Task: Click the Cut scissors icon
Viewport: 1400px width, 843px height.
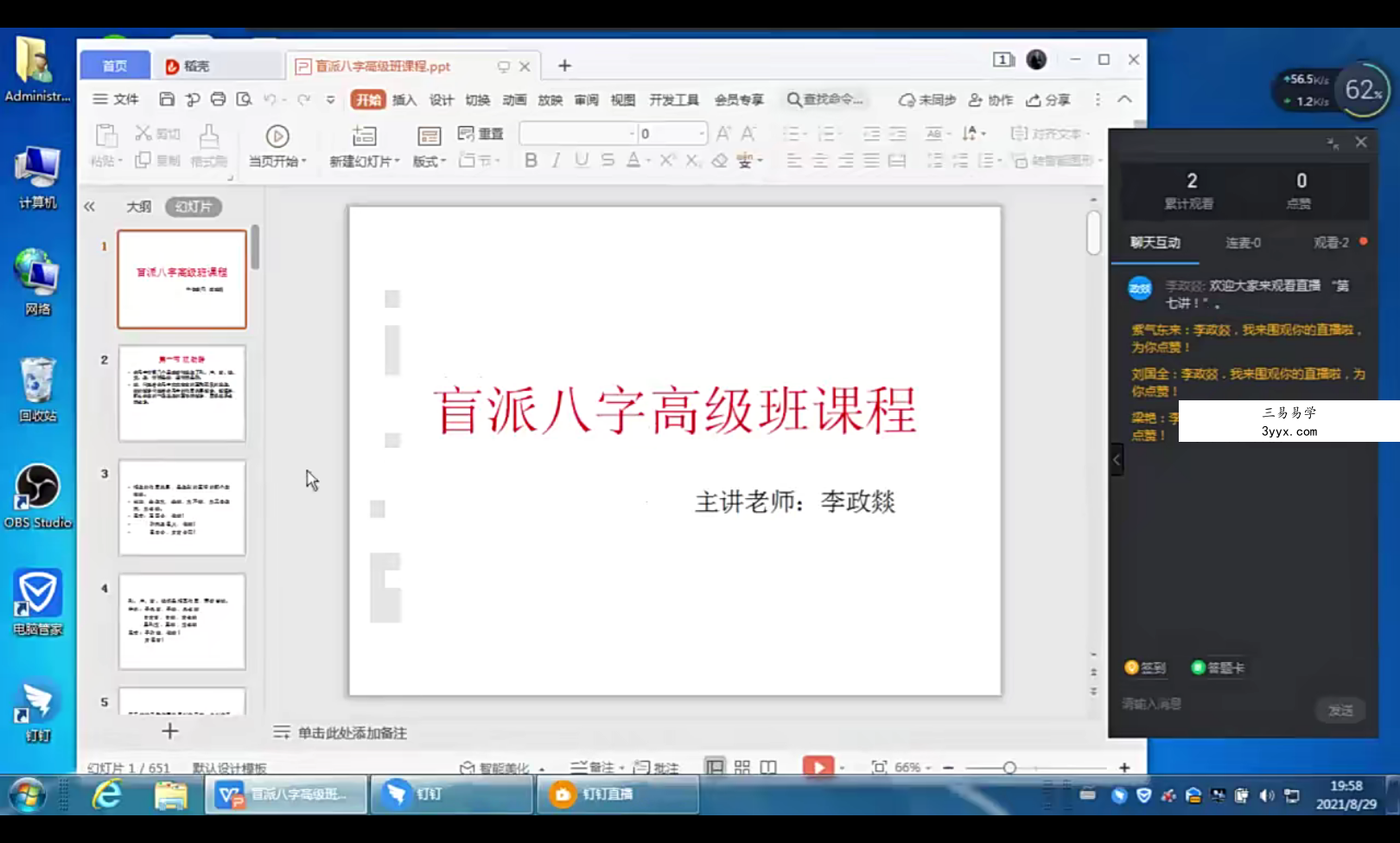Action: tap(143, 133)
